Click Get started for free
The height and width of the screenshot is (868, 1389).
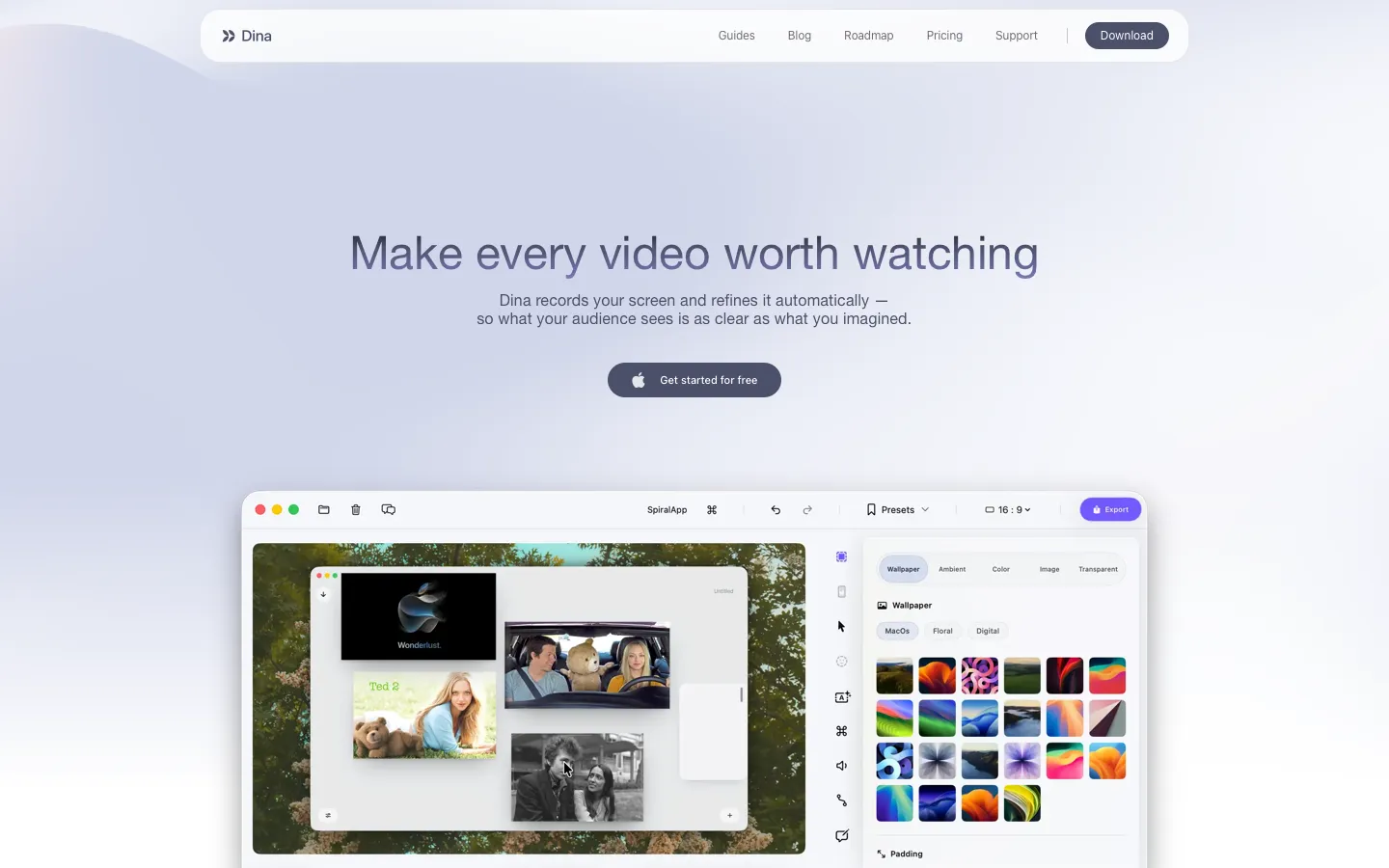tap(694, 380)
